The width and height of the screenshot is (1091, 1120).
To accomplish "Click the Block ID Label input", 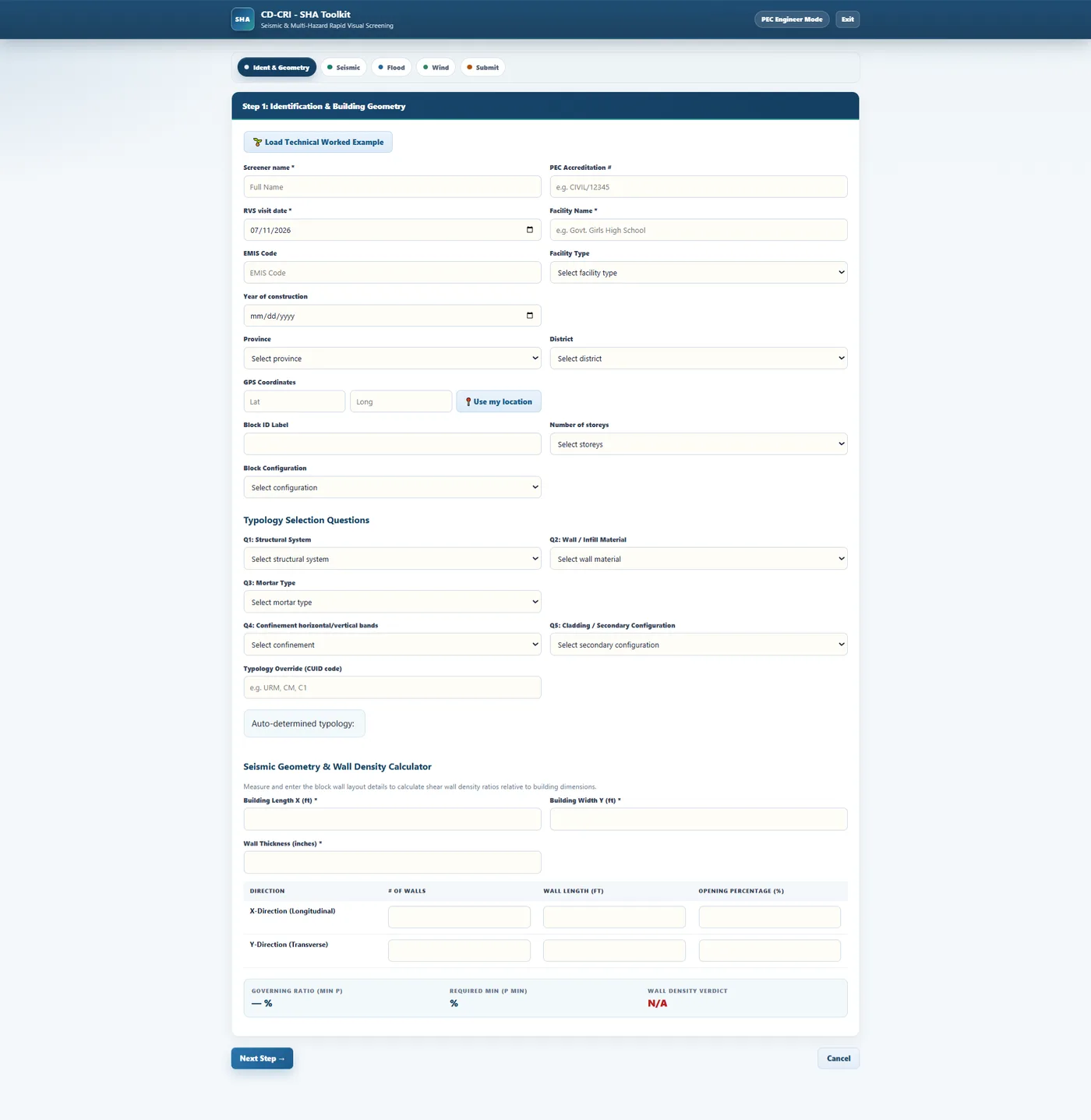I will click(x=392, y=444).
